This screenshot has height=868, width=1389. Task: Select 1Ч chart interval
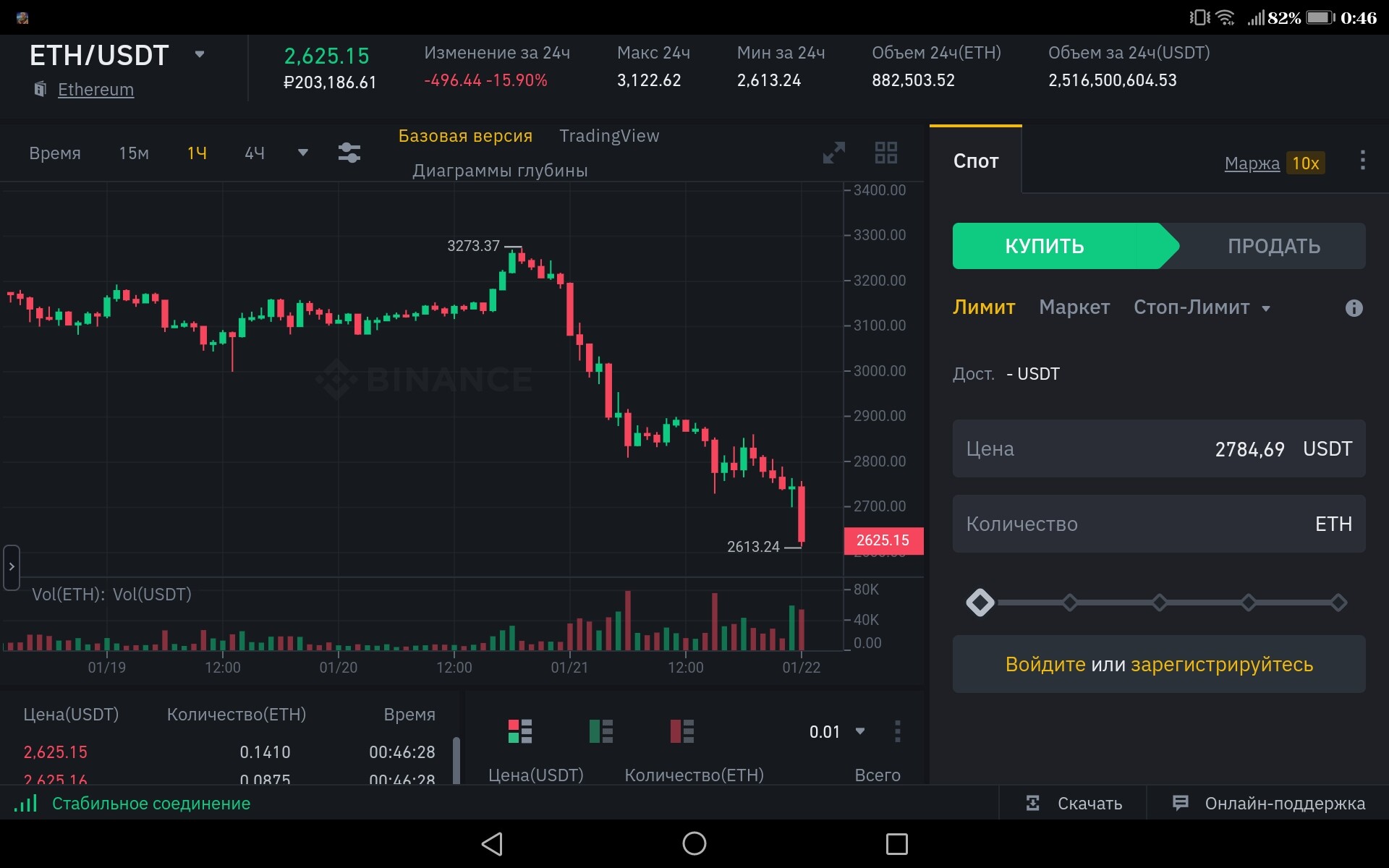197,153
